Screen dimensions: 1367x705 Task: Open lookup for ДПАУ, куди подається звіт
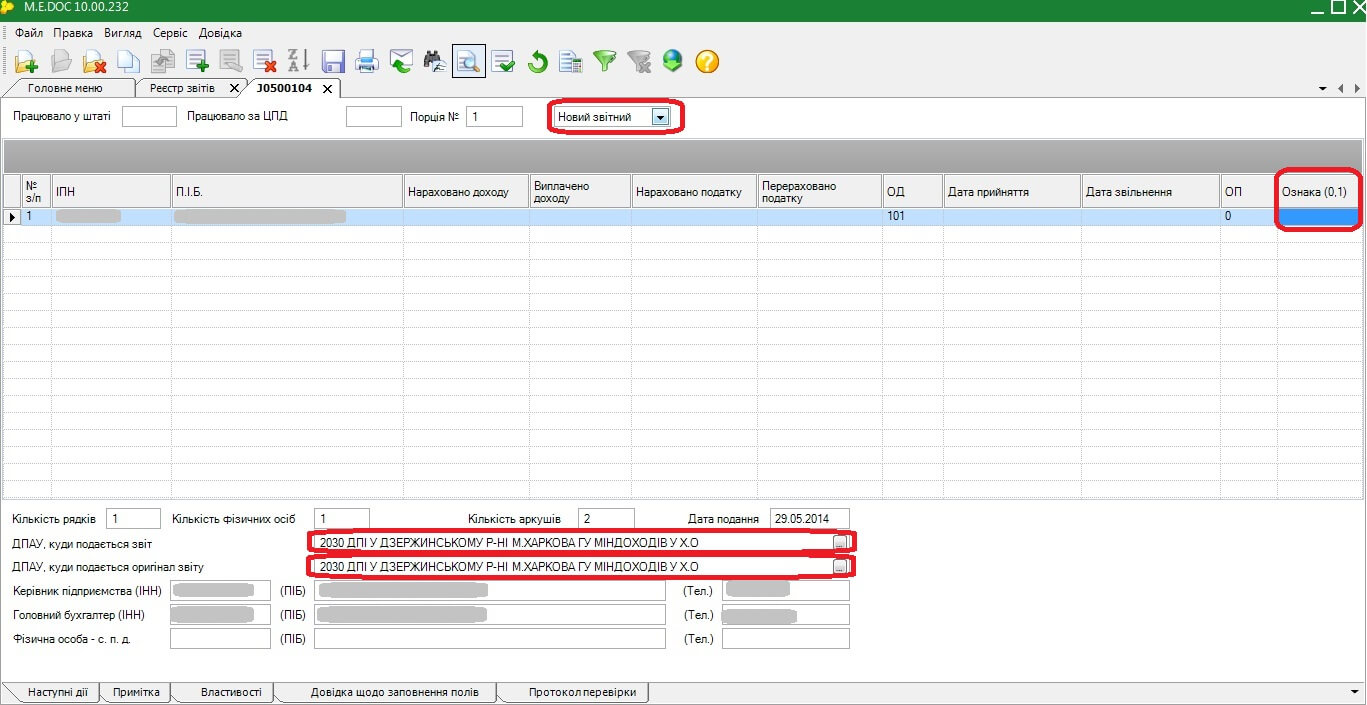coord(841,542)
